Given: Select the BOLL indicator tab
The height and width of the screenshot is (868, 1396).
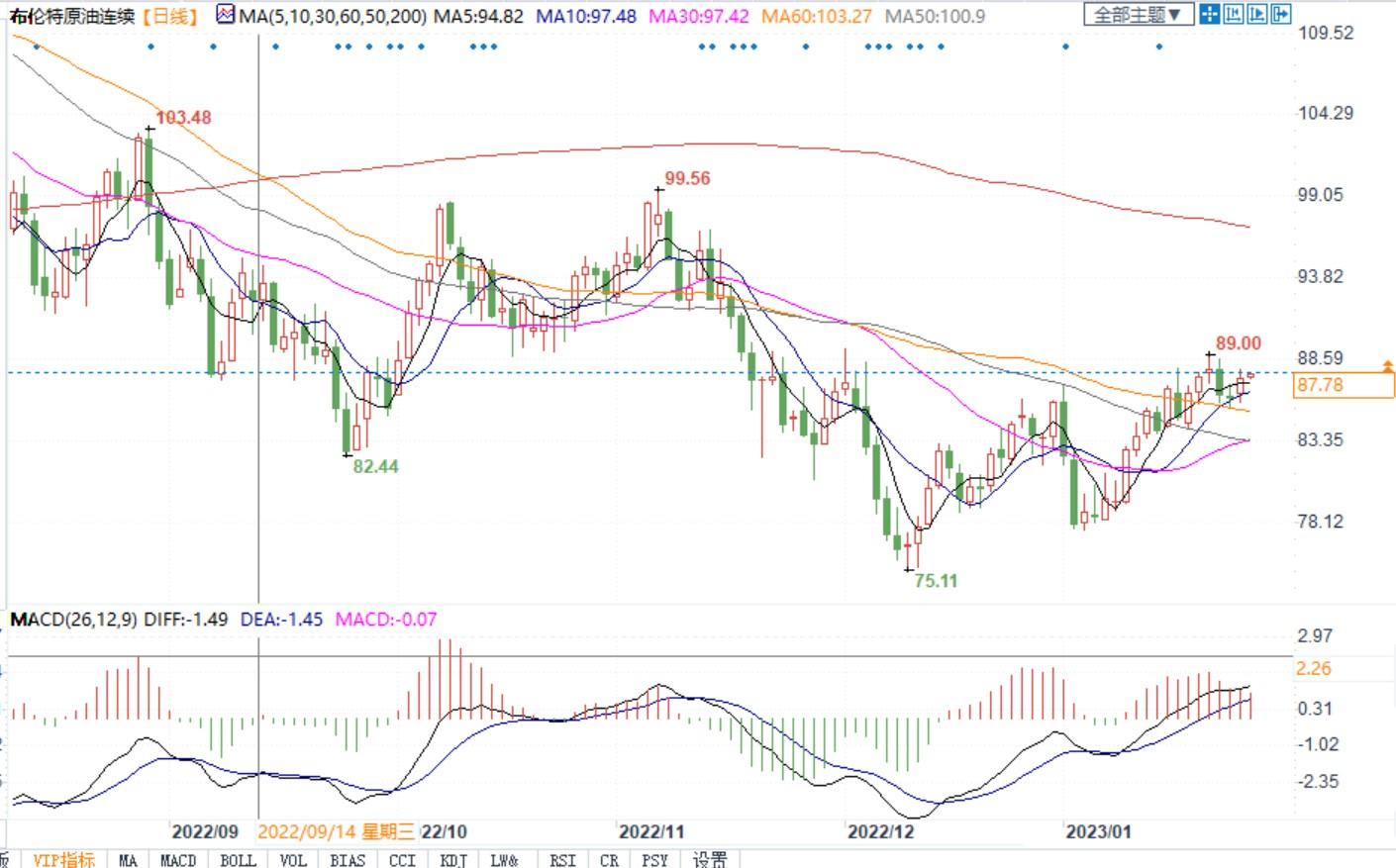Looking at the screenshot, I should tap(238, 859).
